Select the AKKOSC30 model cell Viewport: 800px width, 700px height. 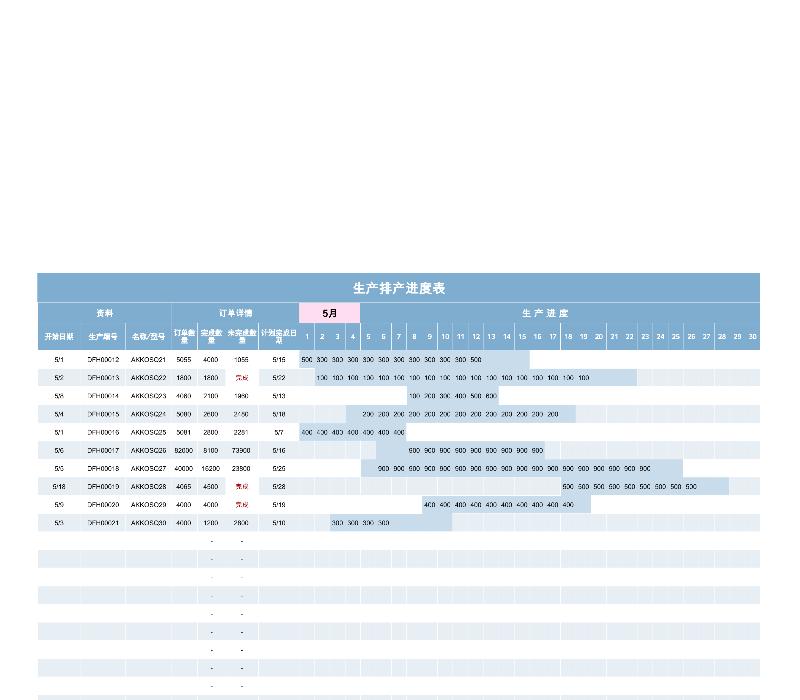tap(148, 523)
